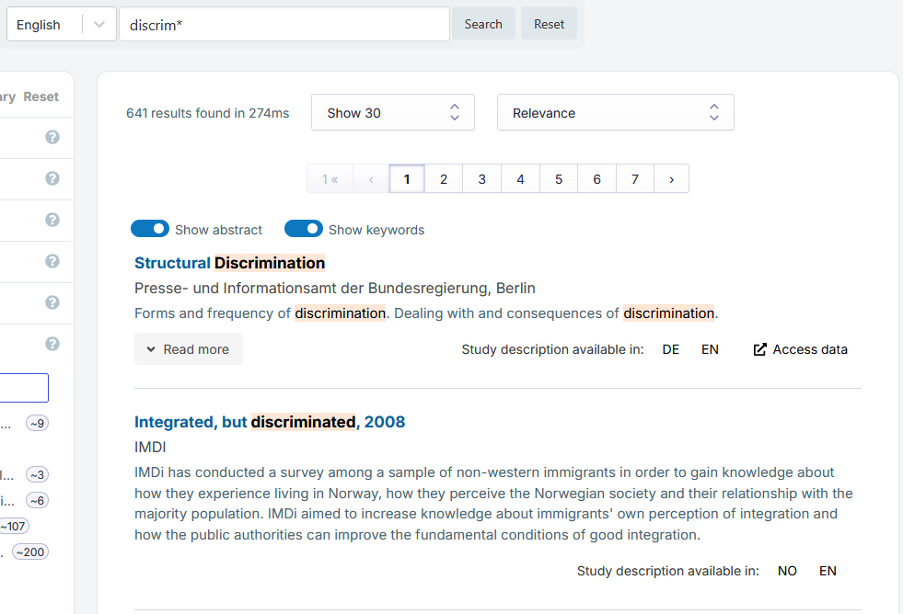Image resolution: width=904 pixels, height=614 pixels.
Task: Click the previous page chevron
Action: (x=371, y=179)
